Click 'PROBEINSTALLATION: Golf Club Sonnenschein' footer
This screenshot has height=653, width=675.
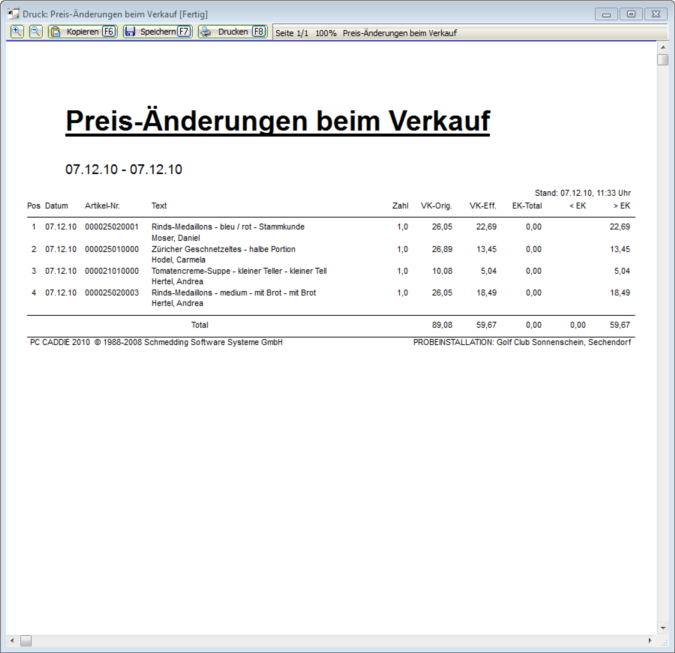(x=522, y=342)
